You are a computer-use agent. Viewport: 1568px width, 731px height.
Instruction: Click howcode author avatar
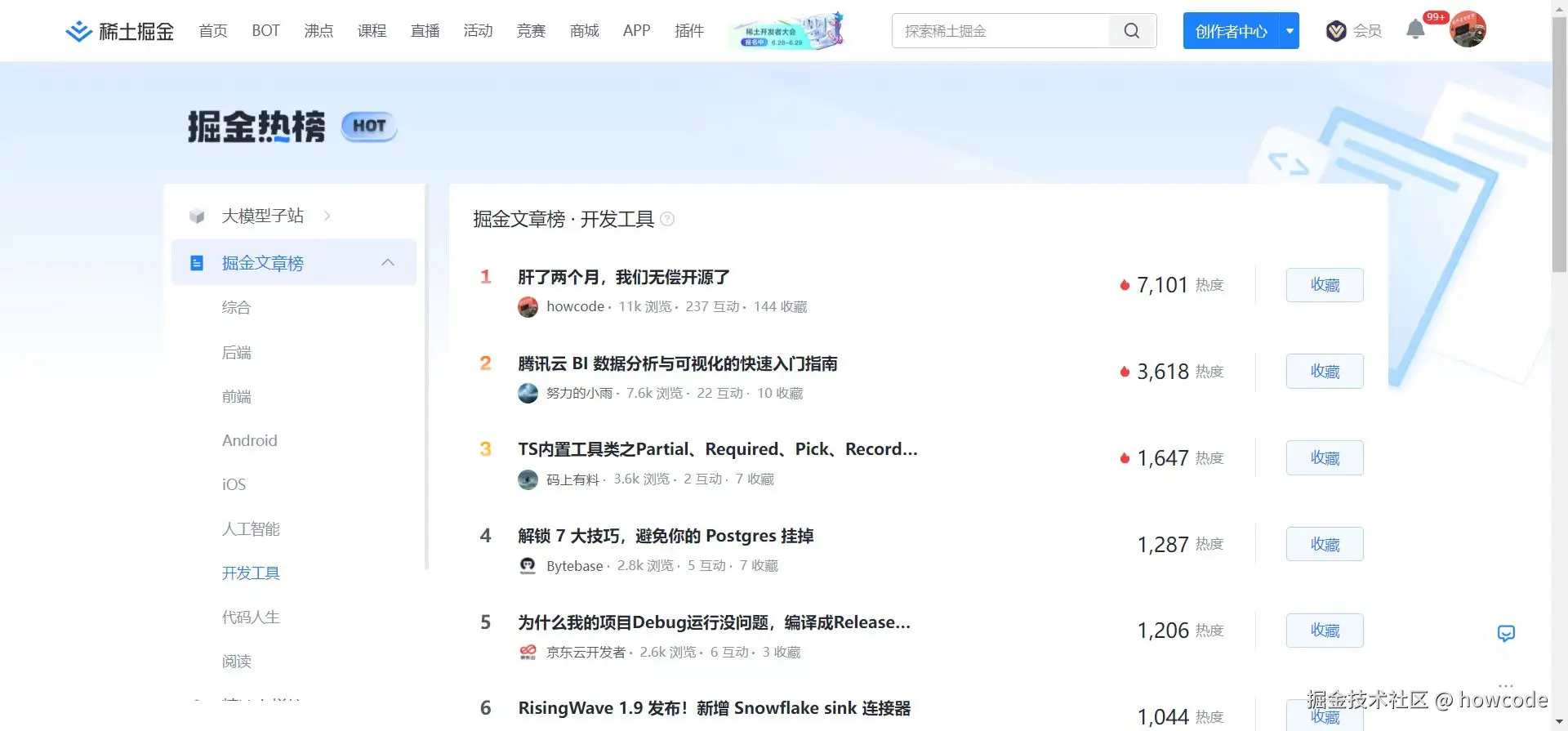click(x=528, y=307)
